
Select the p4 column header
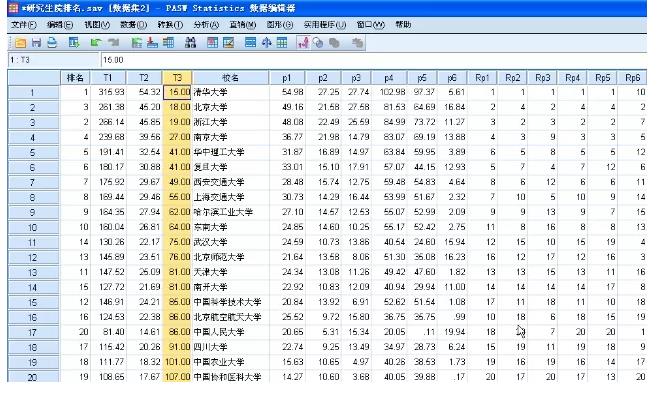point(388,78)
